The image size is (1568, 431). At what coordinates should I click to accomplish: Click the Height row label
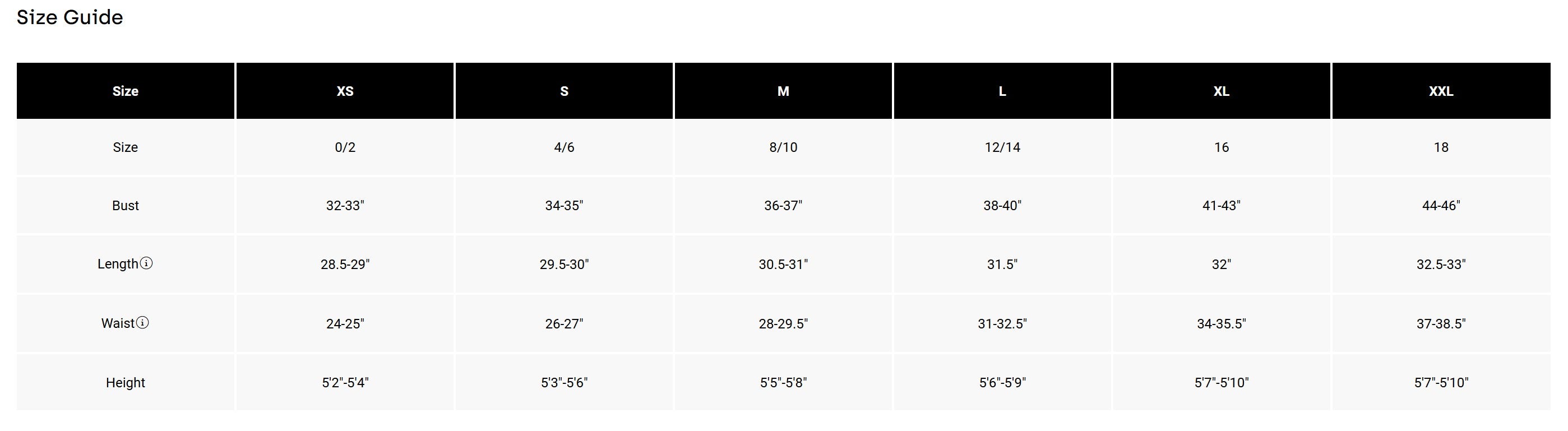pyautogui.click(x=126, y=383)
